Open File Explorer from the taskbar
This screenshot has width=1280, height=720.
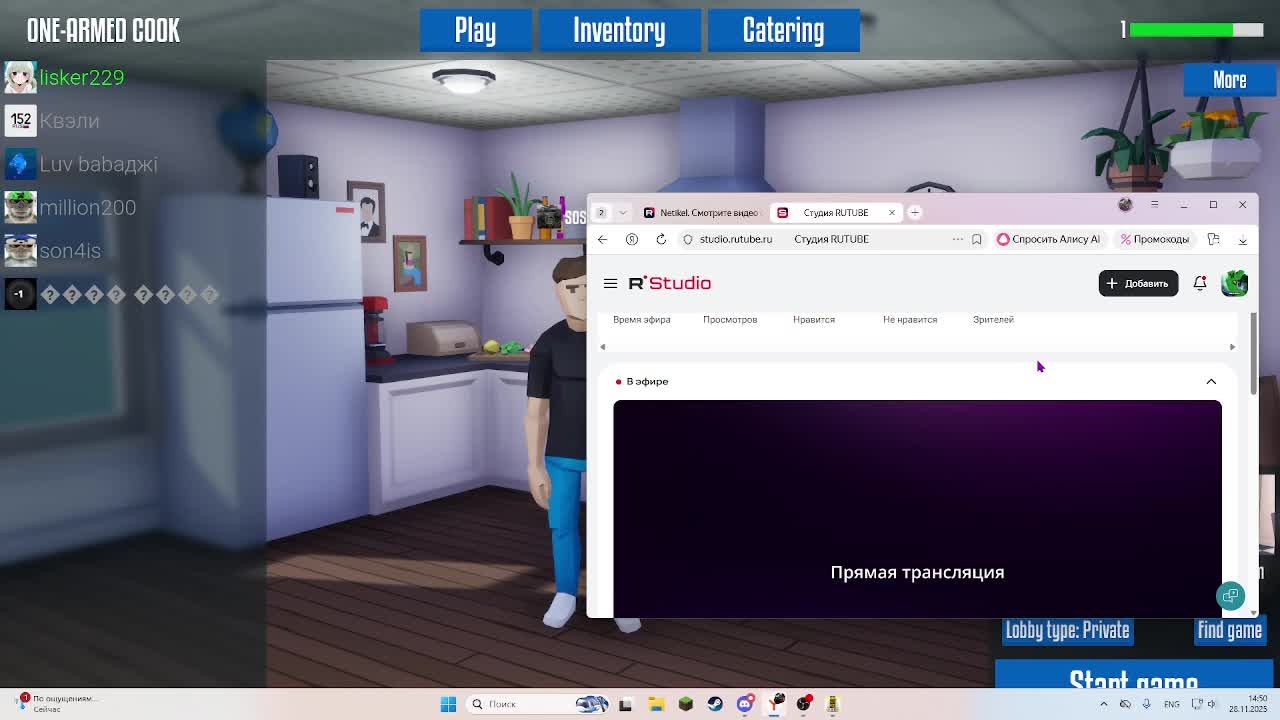point(656,704)
